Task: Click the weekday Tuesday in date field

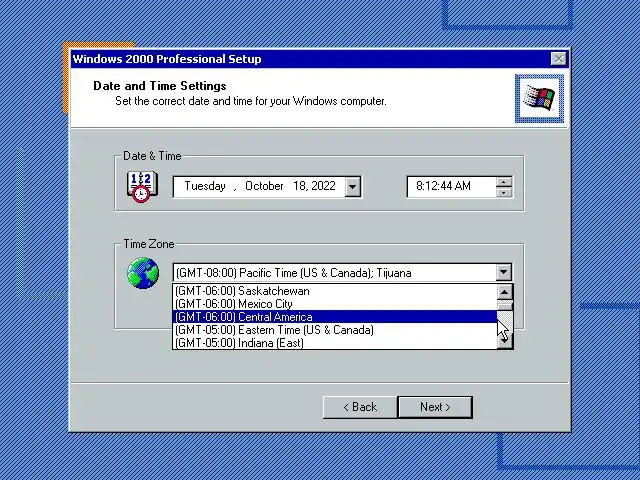Action: (x=205, y=186)
